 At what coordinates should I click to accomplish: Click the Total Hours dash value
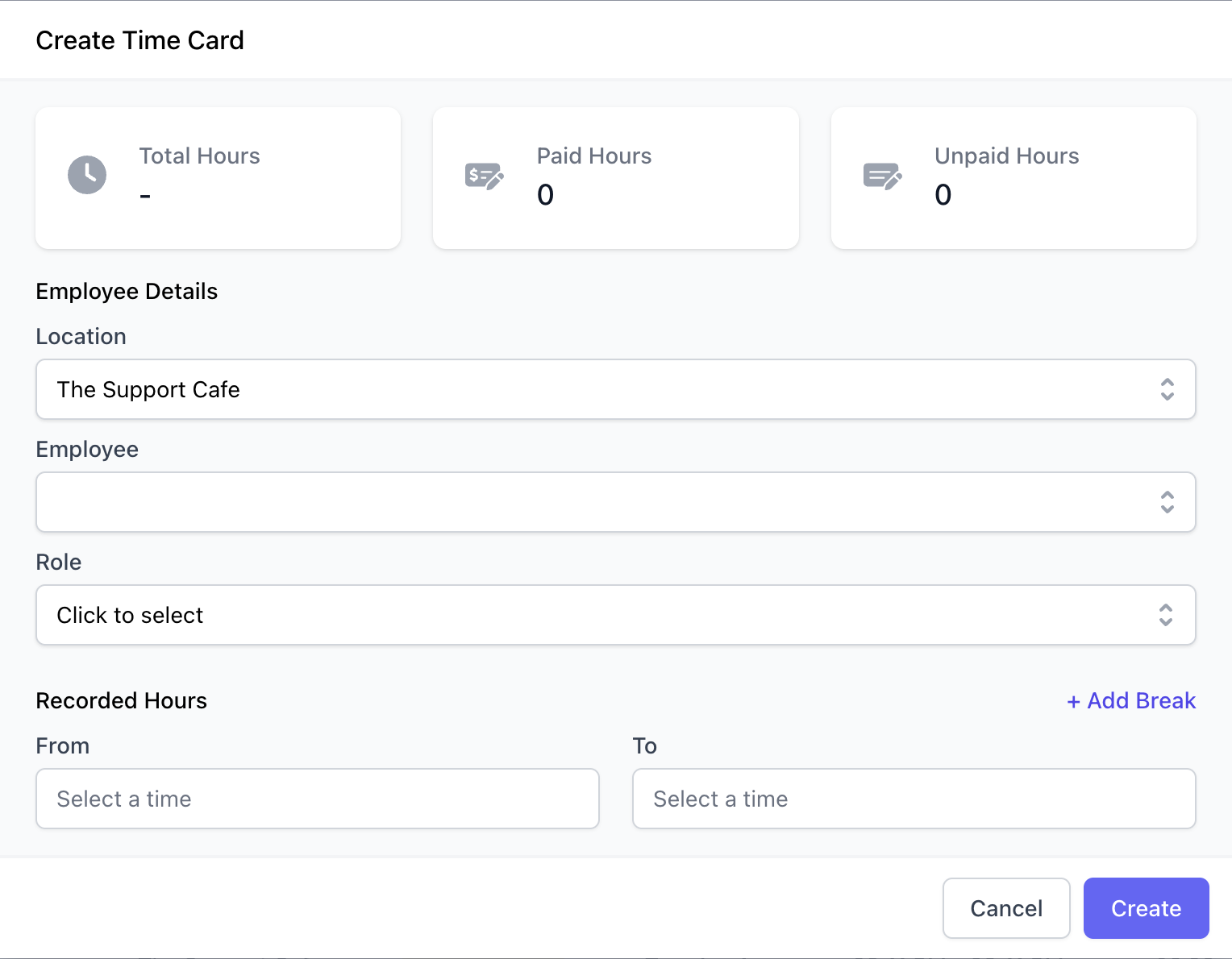point(145,196)
